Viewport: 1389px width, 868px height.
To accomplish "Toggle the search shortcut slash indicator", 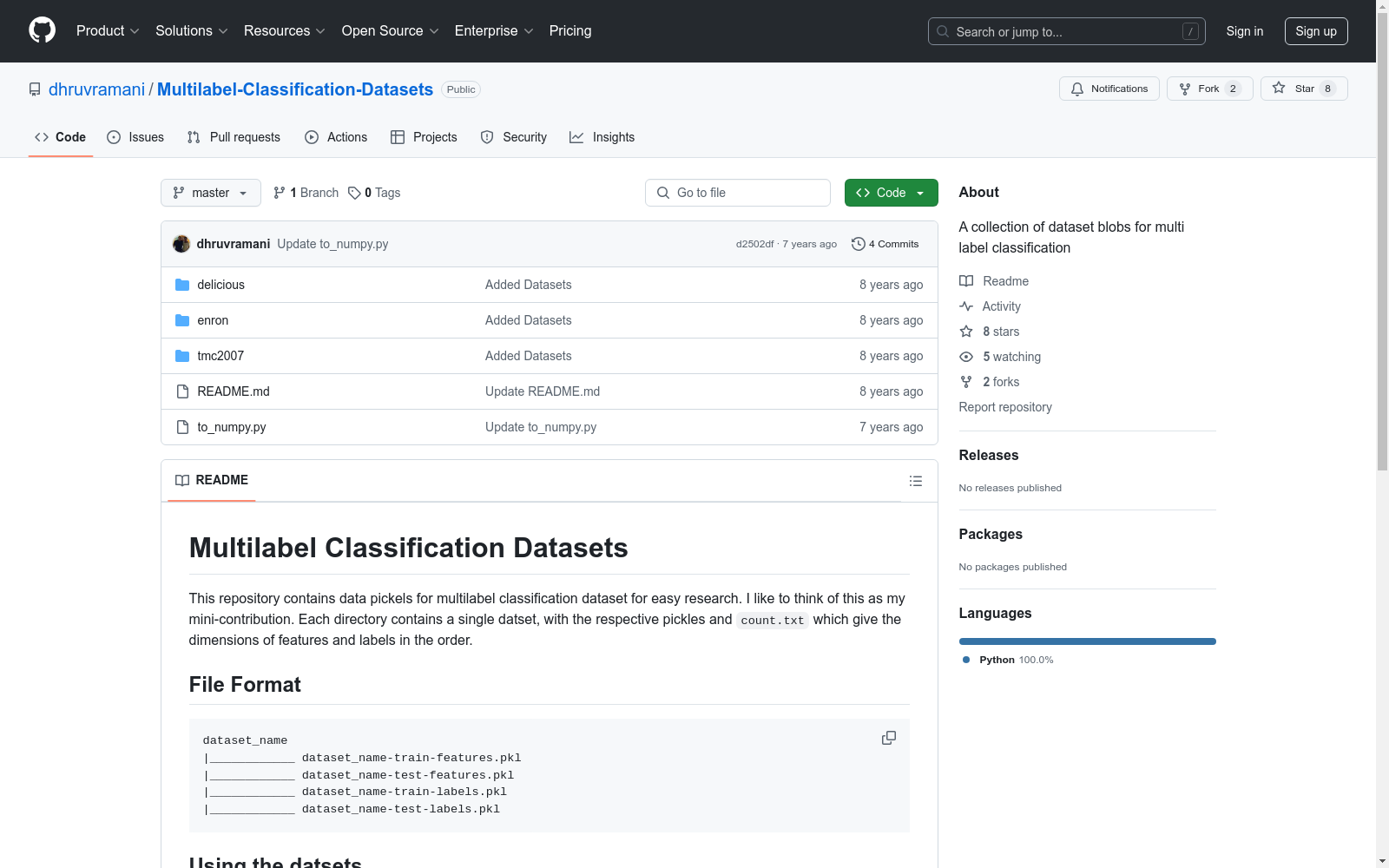I will coord(1190,31).
